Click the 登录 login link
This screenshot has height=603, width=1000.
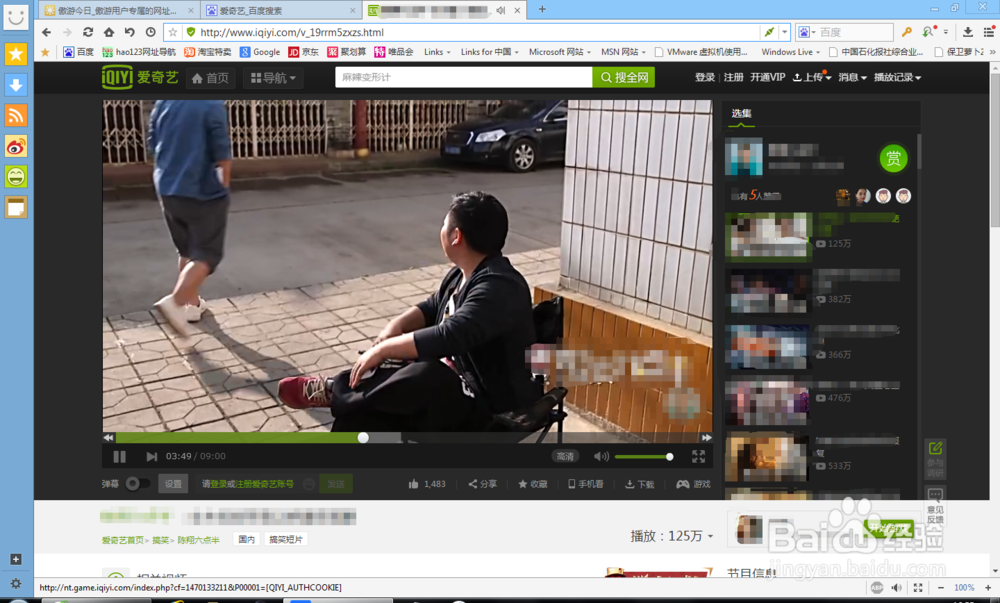coord(705,77)
